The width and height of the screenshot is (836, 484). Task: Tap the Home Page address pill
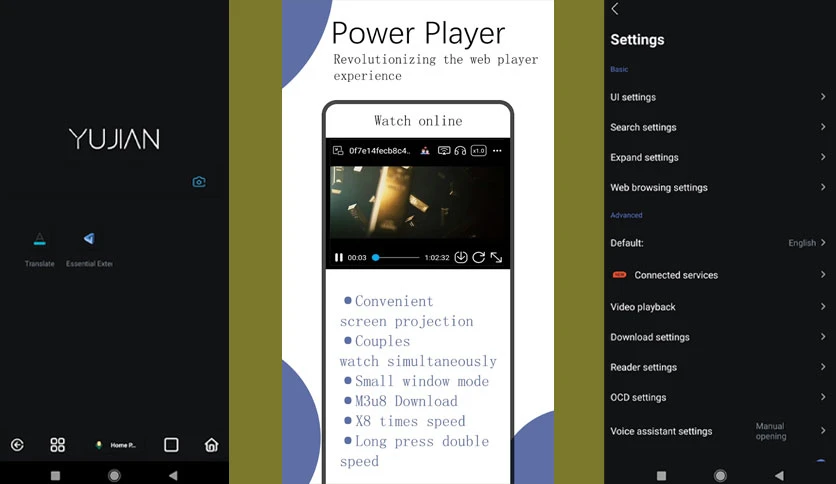click(115, 445)
